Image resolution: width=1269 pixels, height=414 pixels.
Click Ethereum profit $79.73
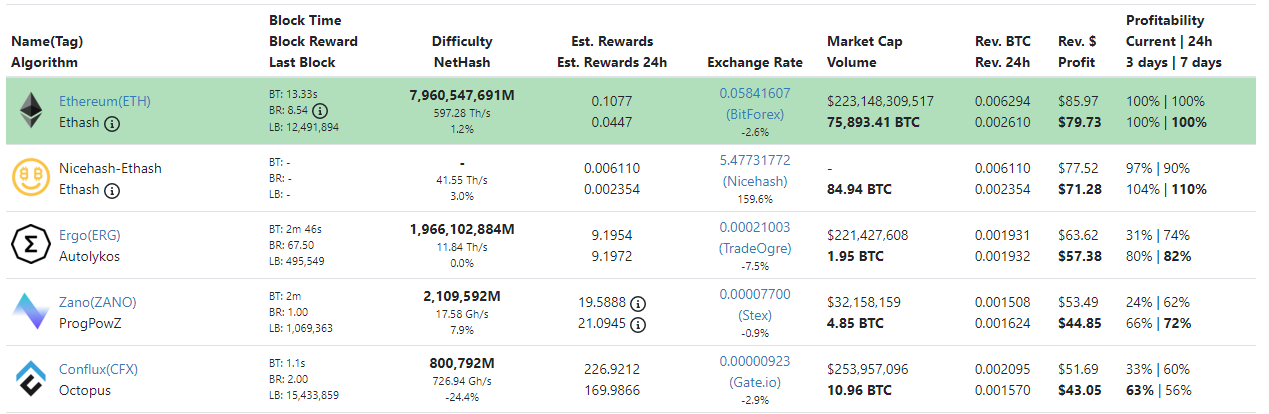coord(1080,122)
